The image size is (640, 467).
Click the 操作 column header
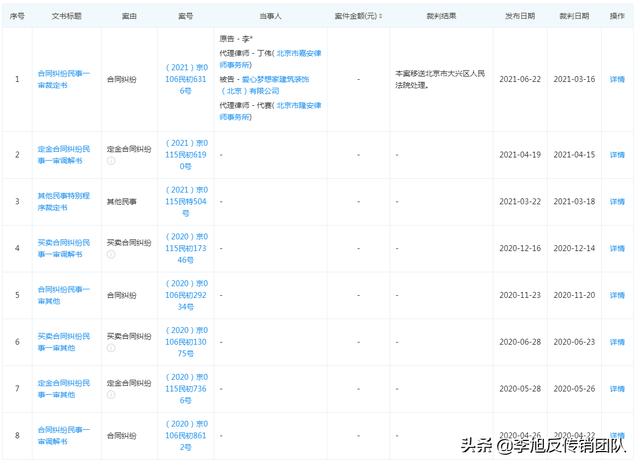(617, 16)
